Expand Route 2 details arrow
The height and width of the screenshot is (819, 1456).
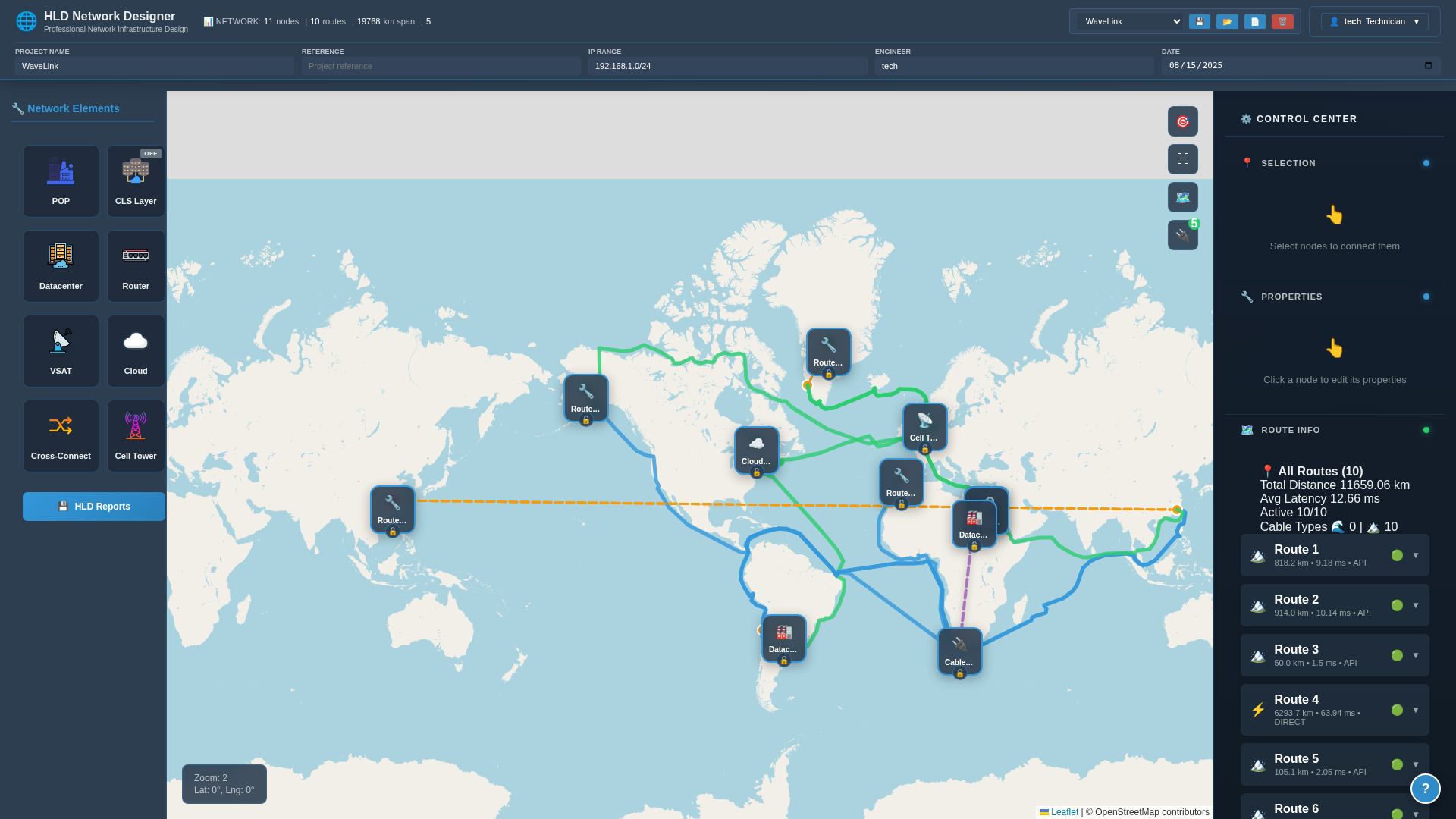coord(1416,605)
